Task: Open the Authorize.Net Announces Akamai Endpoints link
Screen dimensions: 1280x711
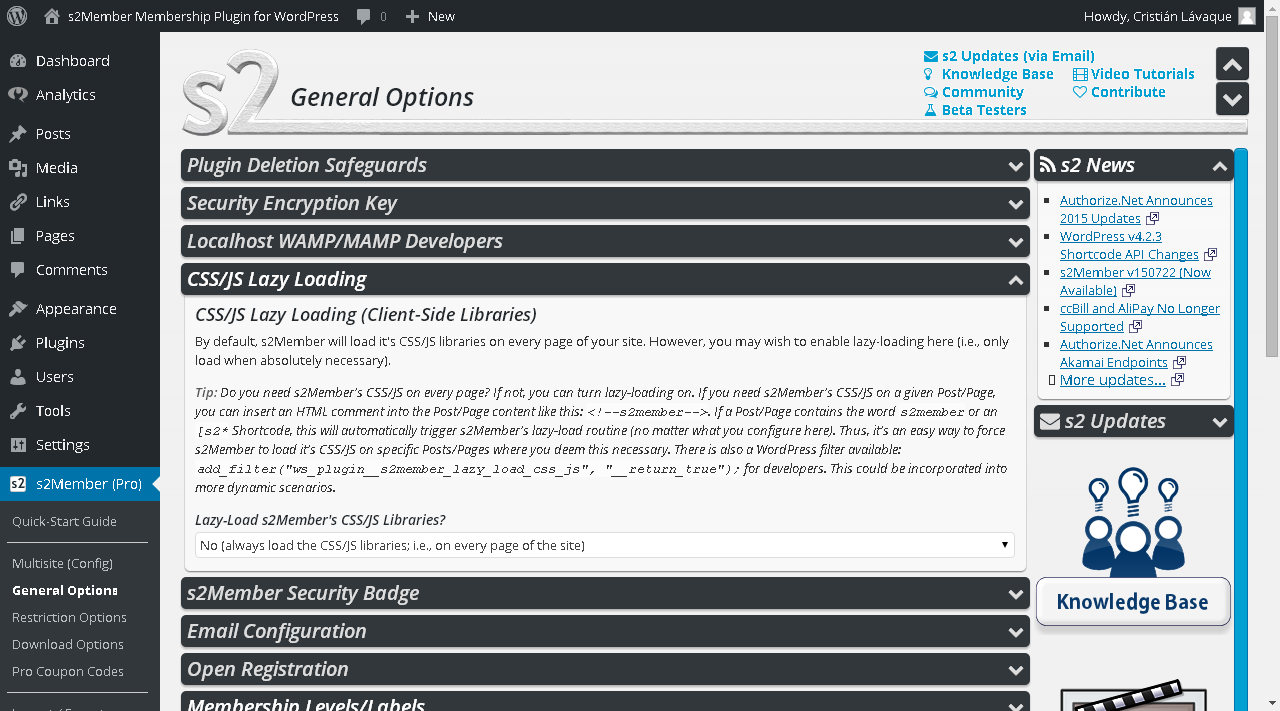Action: [x=1136, y=354]
